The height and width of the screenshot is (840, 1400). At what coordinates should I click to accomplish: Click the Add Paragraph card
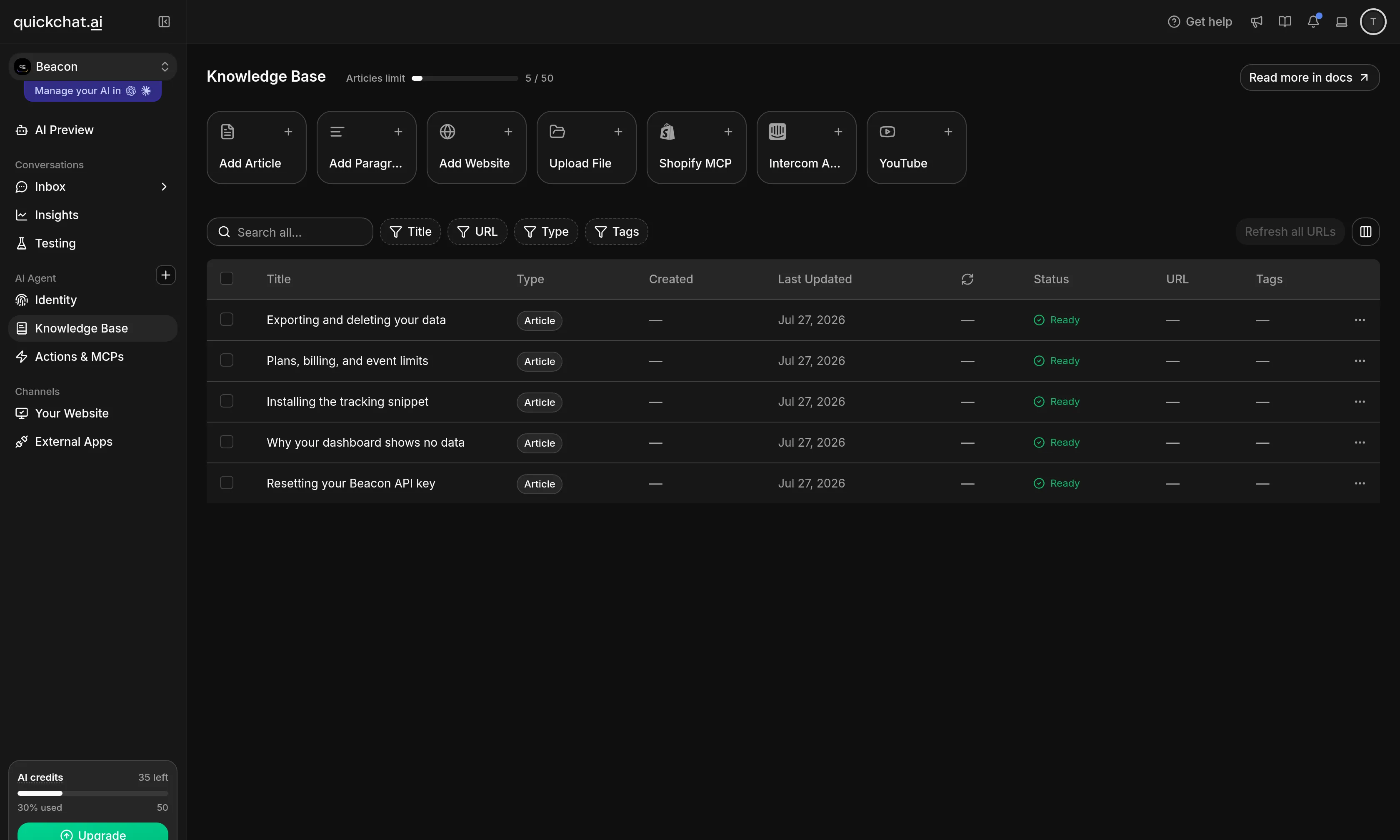tap(366, 147)
